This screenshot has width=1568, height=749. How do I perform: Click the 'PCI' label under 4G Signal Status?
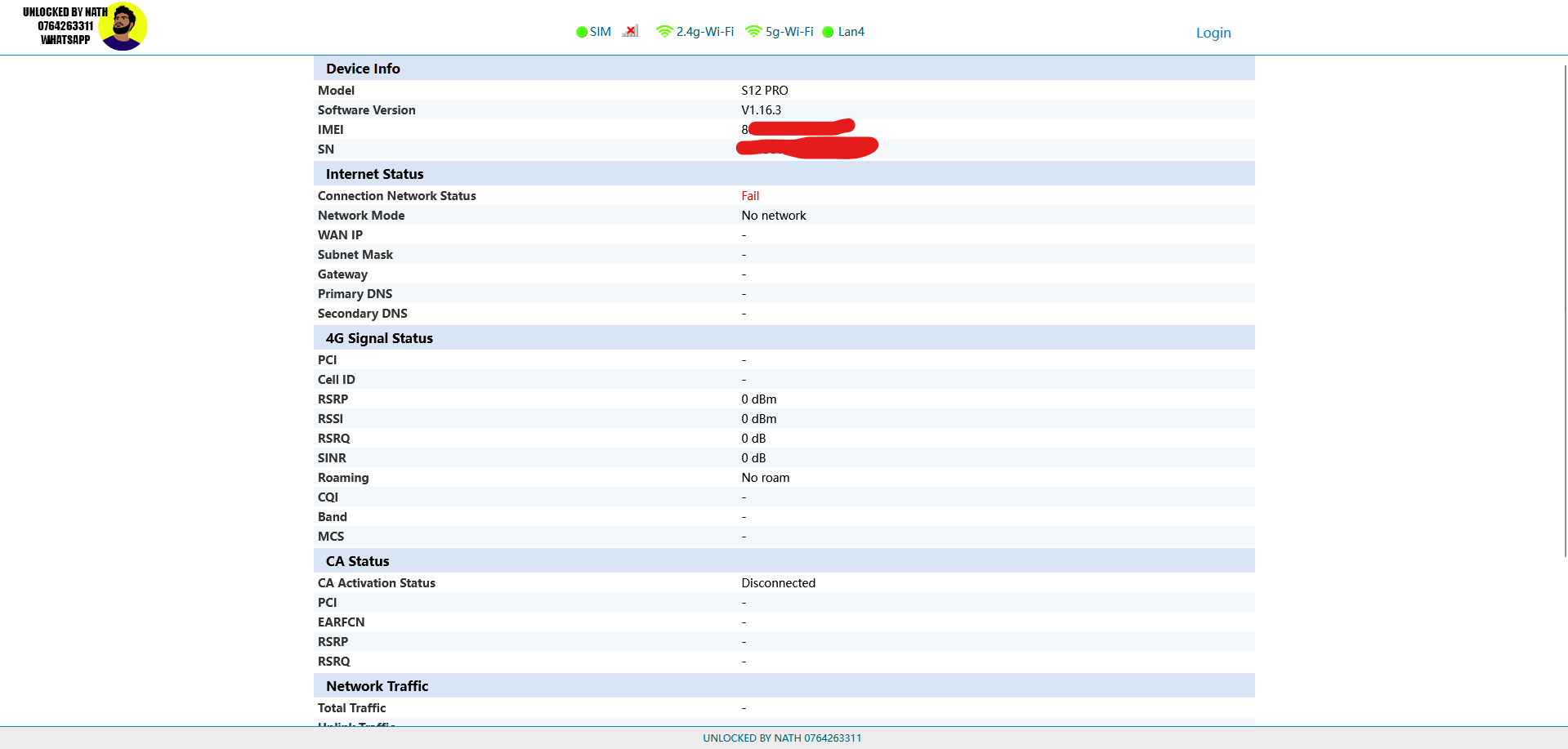tap(327, 360)
